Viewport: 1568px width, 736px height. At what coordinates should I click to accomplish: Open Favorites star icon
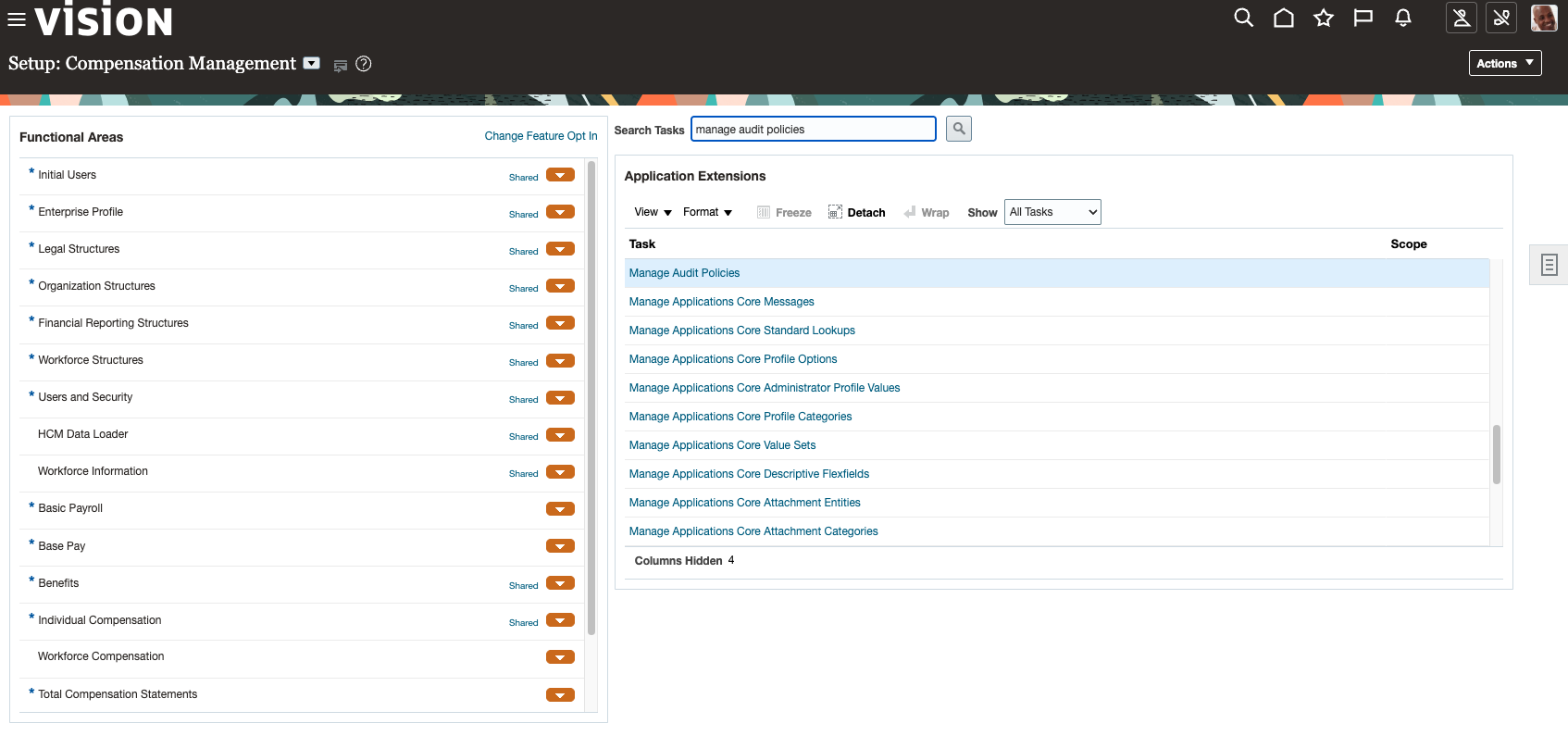pos(1324,18)
